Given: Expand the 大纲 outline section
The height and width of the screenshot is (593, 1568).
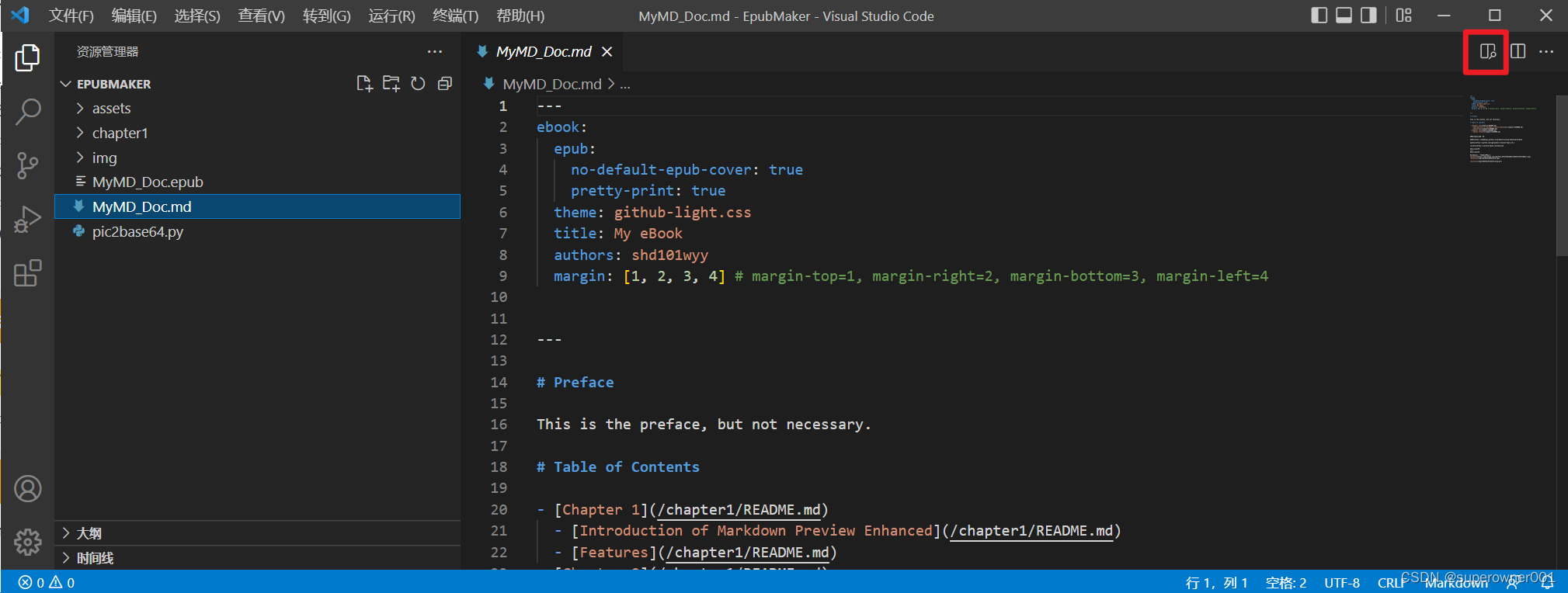Looking at the screenshot, I should 257,533.
